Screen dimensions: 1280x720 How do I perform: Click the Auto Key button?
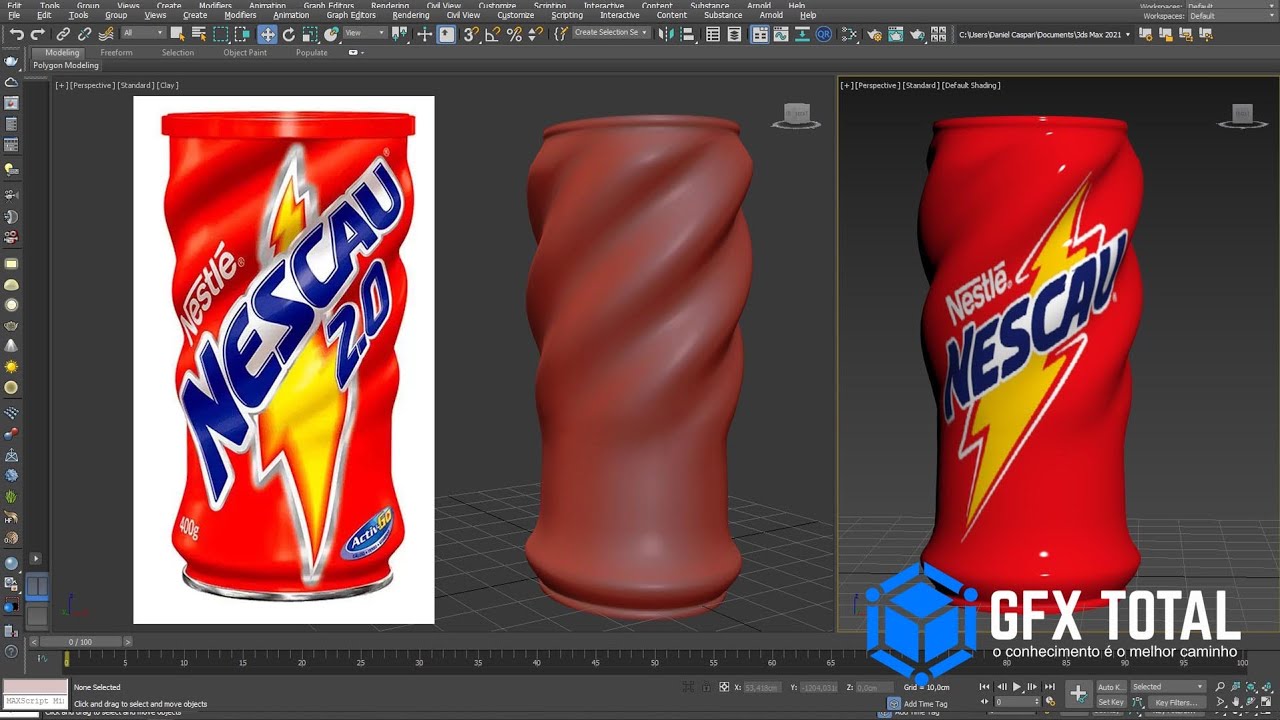(x=1111, y=687)
